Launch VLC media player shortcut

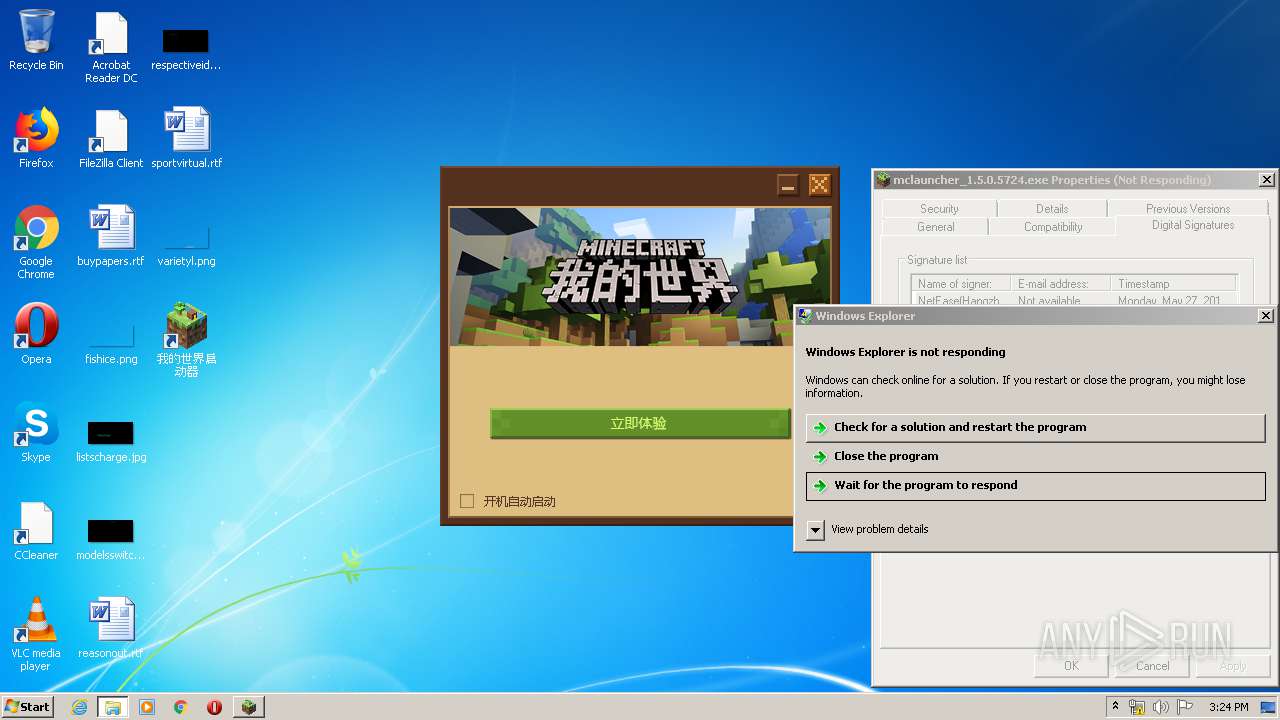pos(36,634)
